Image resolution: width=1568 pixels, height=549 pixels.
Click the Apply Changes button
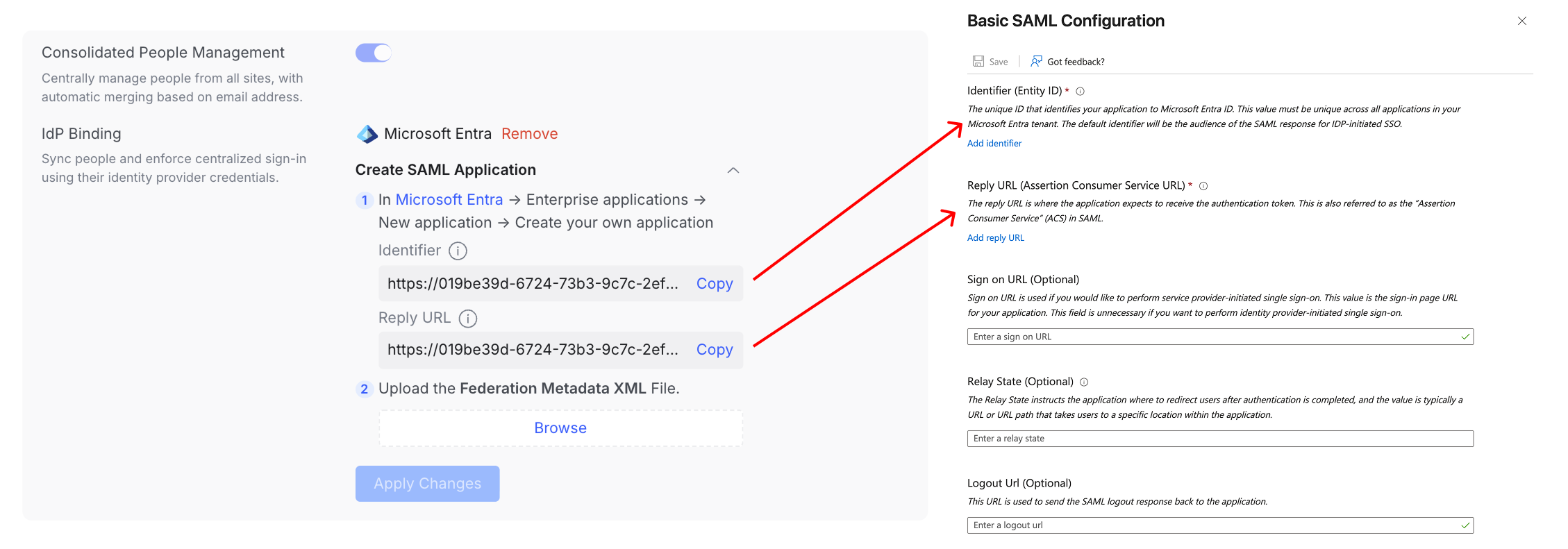coord(427,484)
